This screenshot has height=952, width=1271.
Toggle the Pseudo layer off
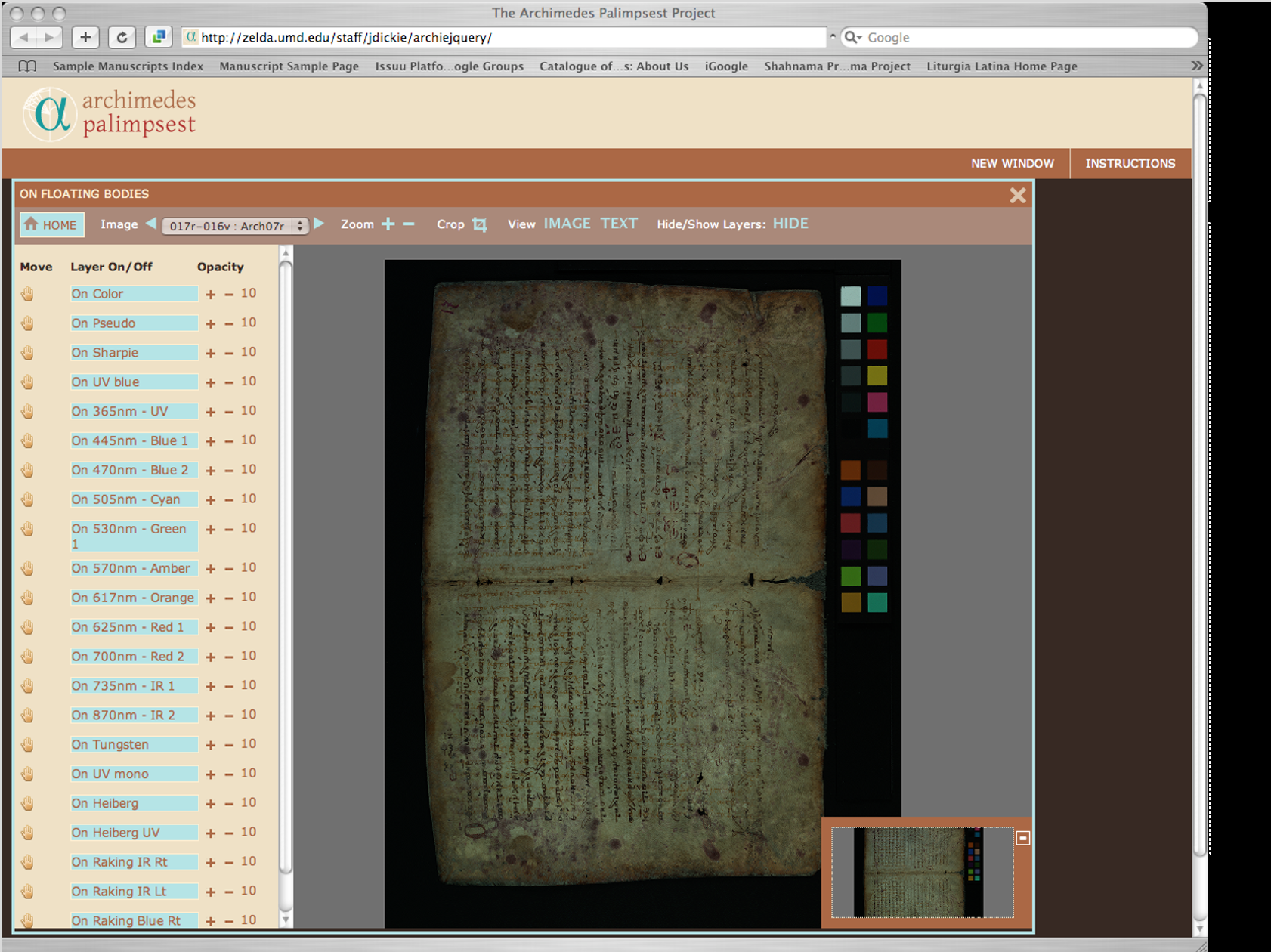tap(133, 323)
